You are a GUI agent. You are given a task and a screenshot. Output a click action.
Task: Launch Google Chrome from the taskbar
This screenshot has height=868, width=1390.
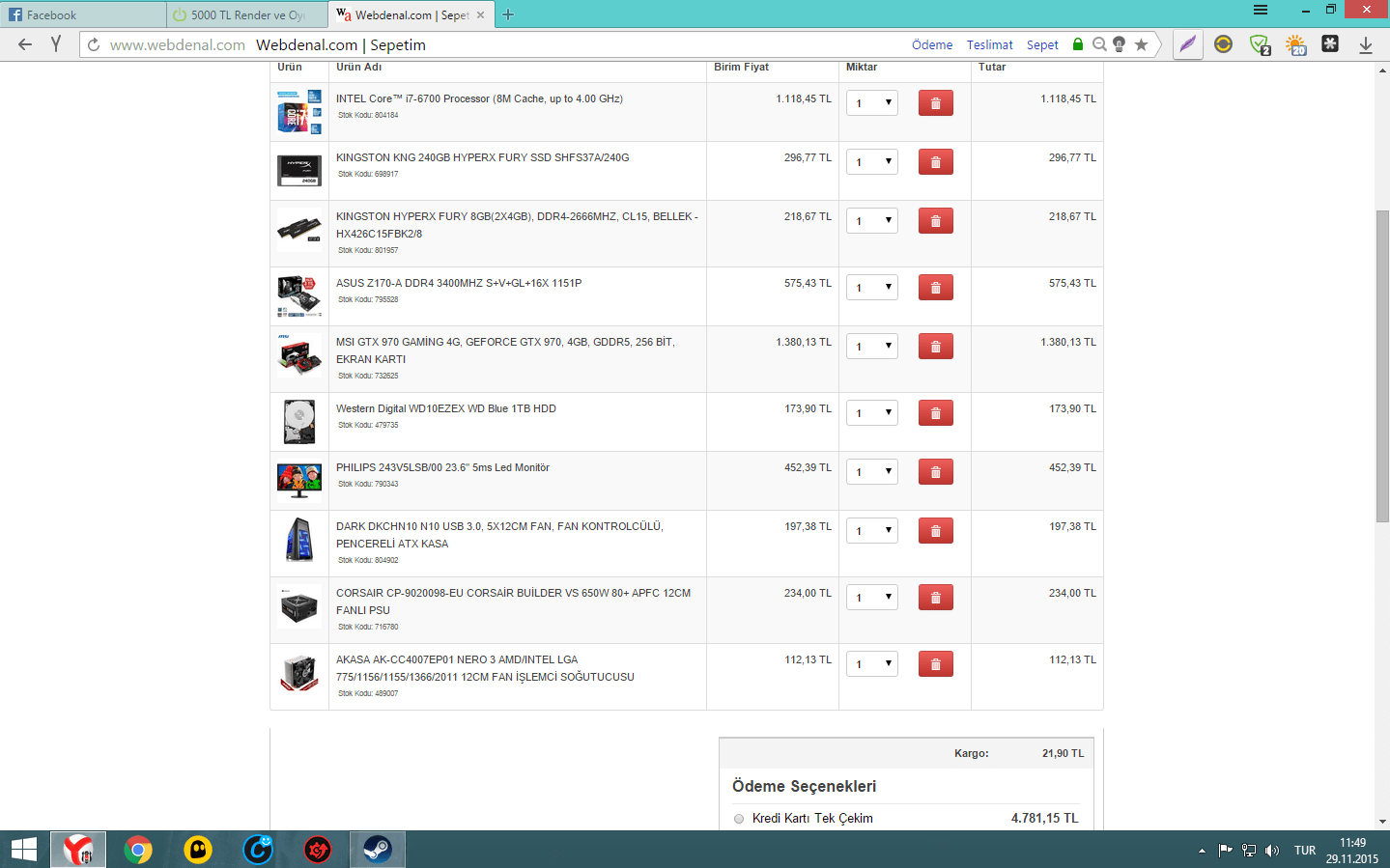point(138,850)
